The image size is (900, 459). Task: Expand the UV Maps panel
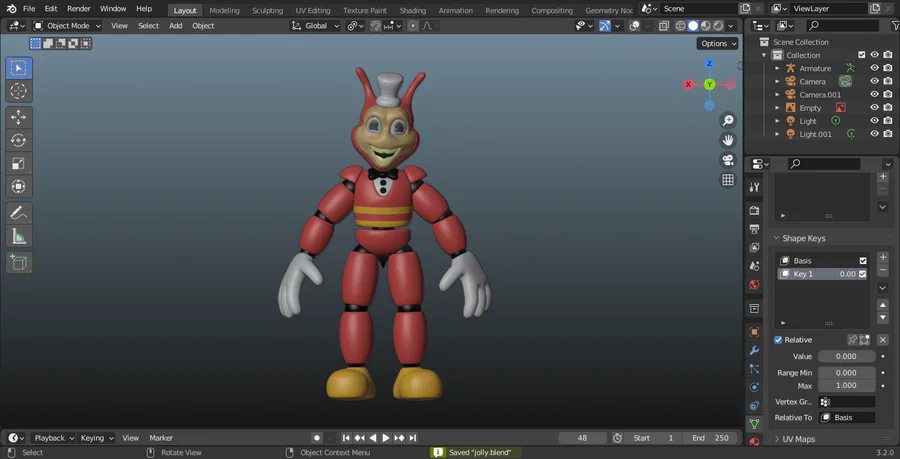[797, 439]
